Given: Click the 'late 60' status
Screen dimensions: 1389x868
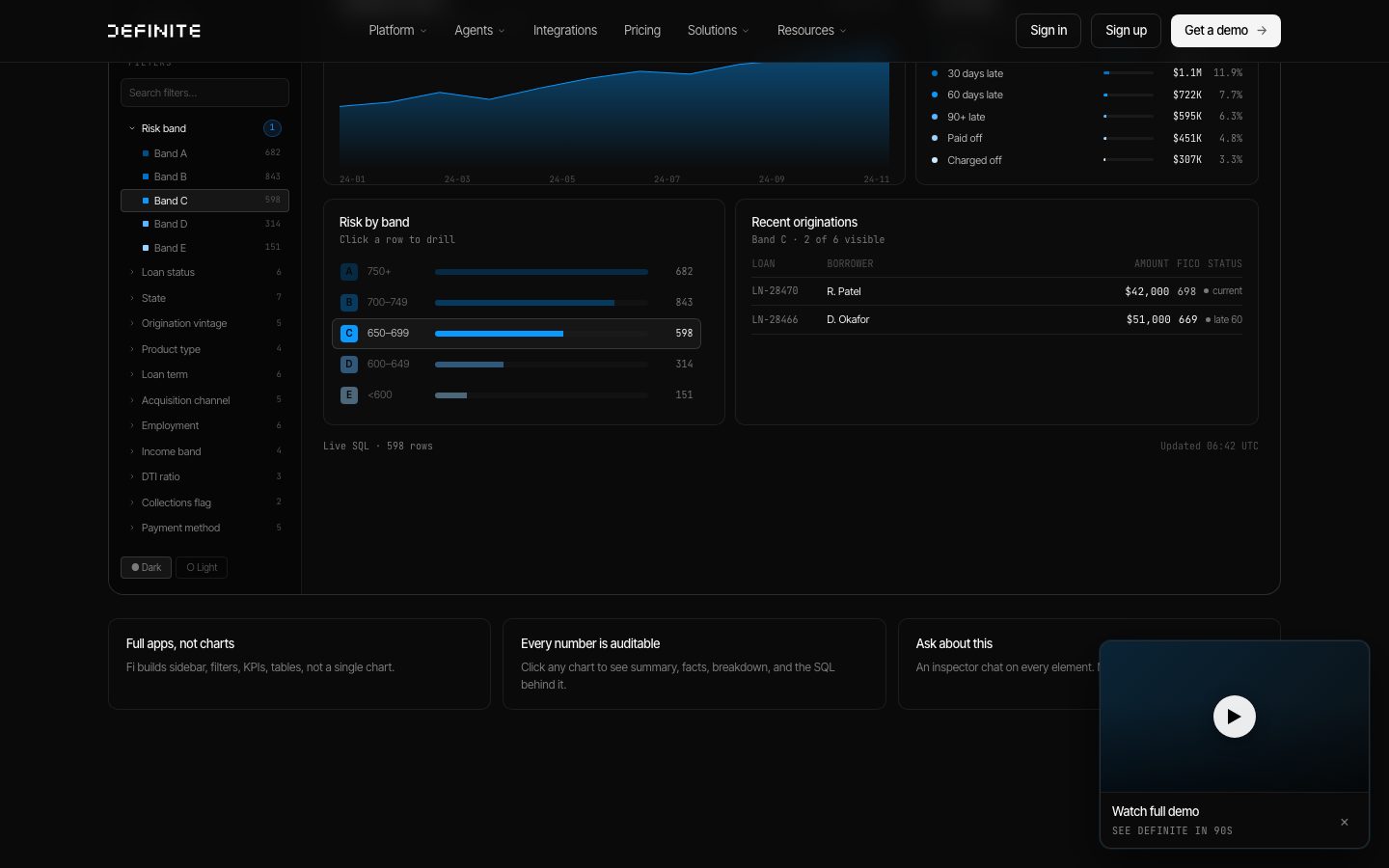Looking at the screenshot, I should (x=1224, y=319).
